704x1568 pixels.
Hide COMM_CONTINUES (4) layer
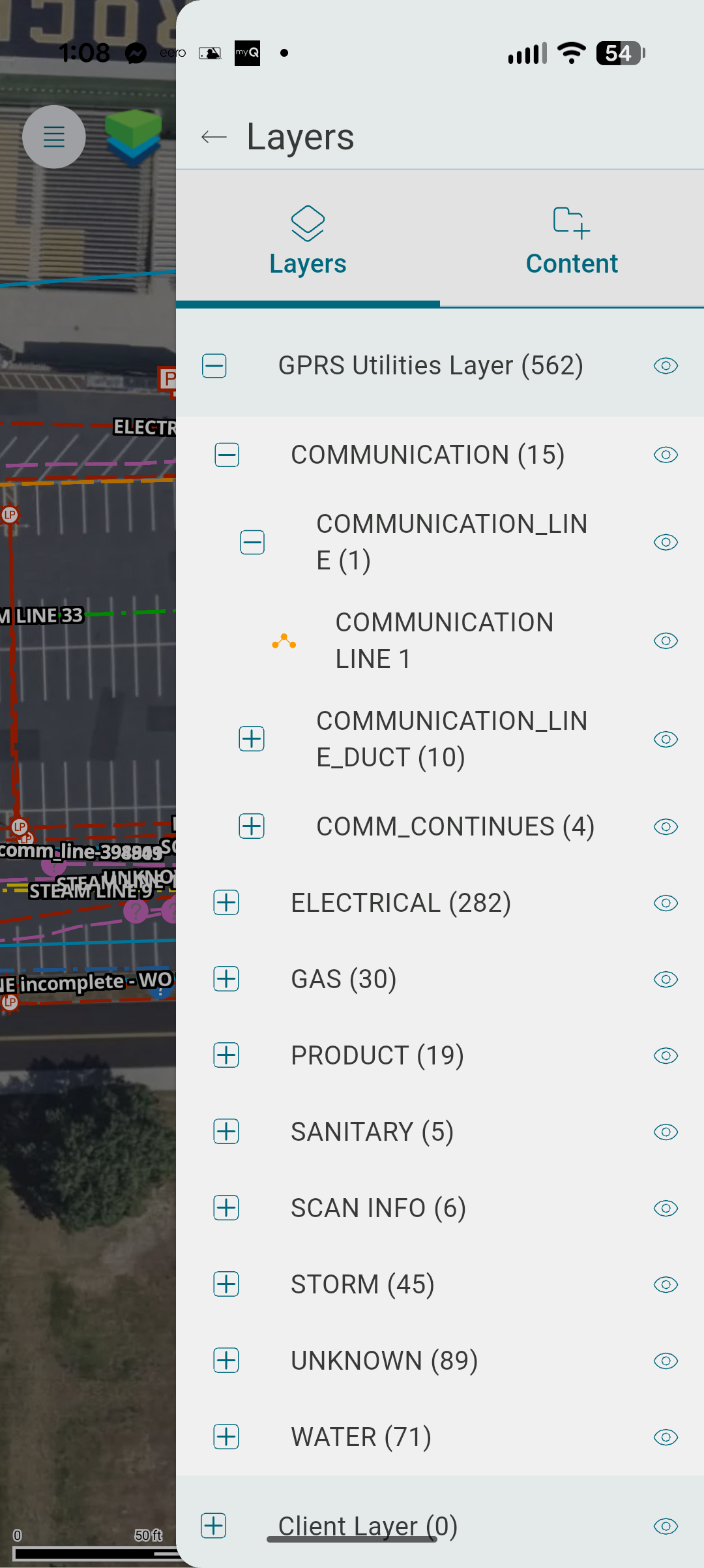666,826
